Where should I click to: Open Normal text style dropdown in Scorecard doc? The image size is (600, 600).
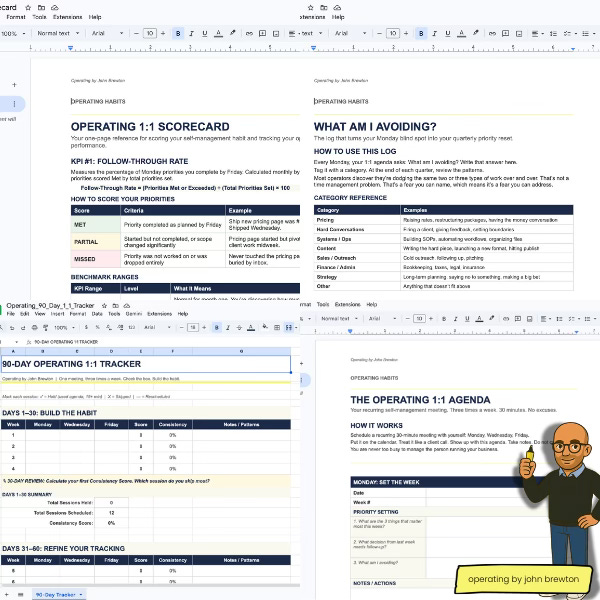click(58, 33)
